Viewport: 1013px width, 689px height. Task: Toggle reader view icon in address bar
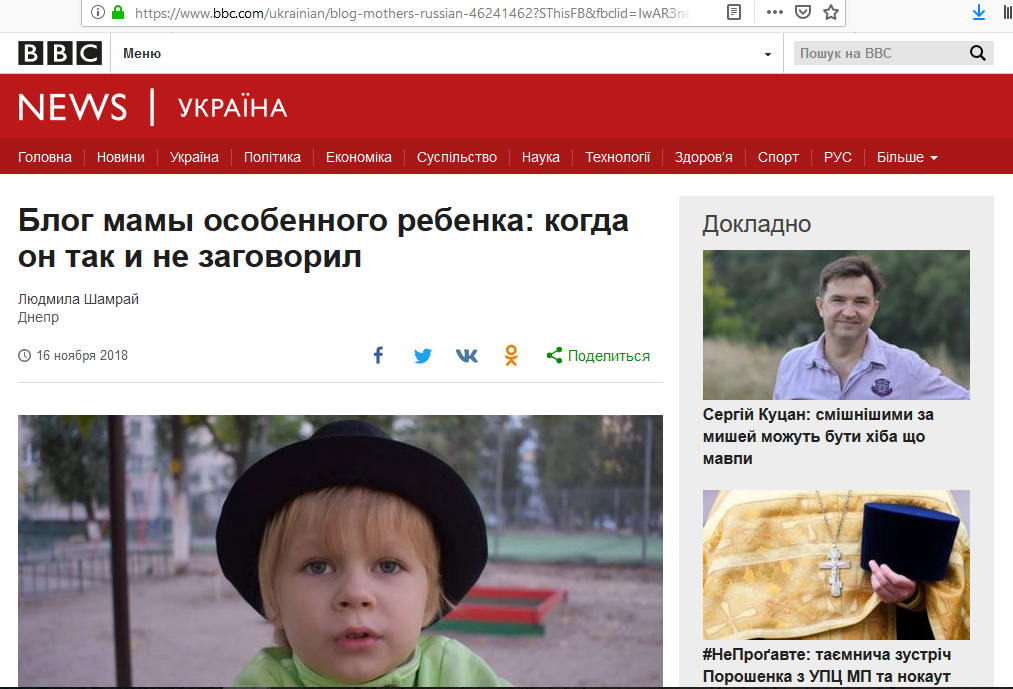tap(734, 12)
